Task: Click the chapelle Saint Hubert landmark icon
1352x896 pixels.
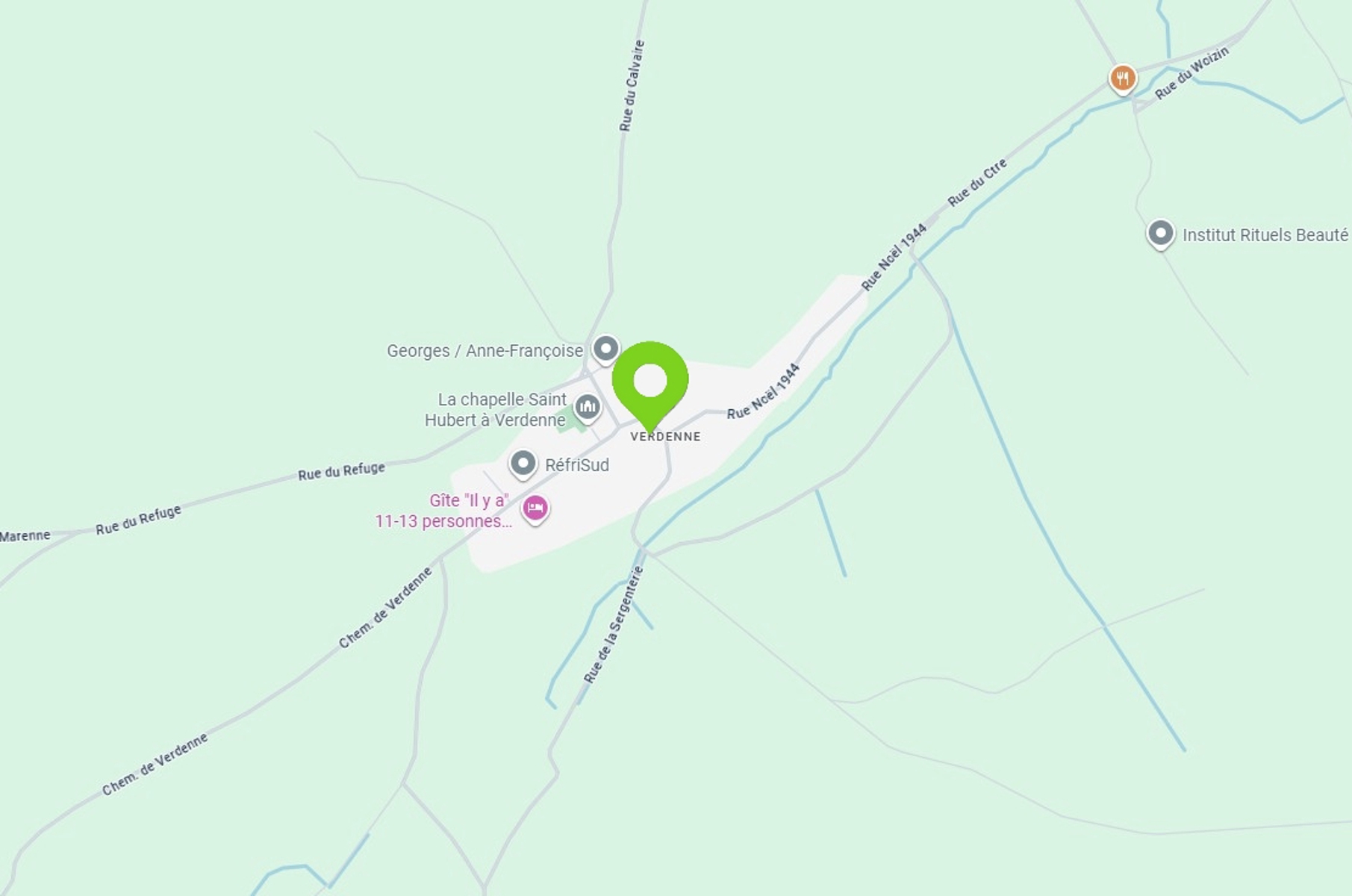Action: 588,408
